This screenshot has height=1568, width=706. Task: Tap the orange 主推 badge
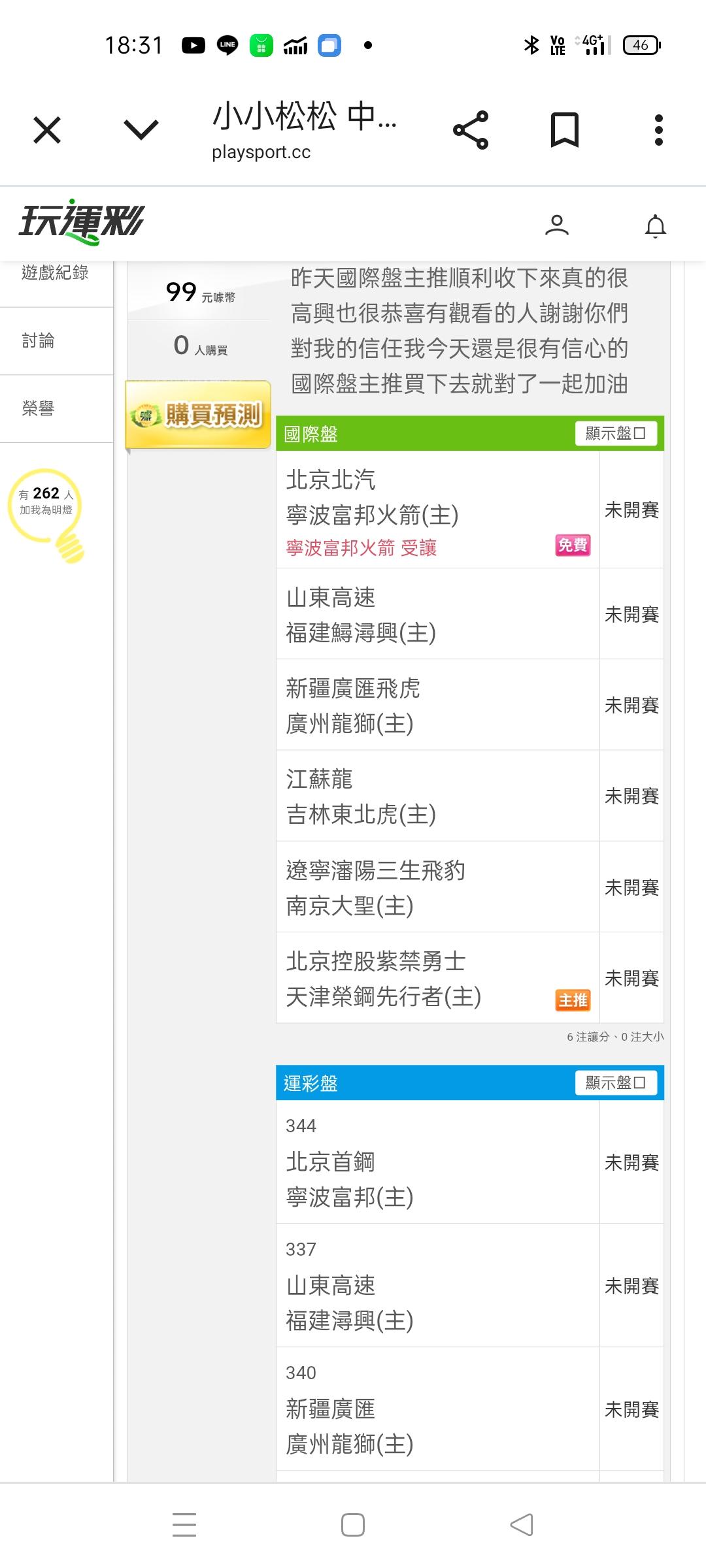[x=573, y=1000]
